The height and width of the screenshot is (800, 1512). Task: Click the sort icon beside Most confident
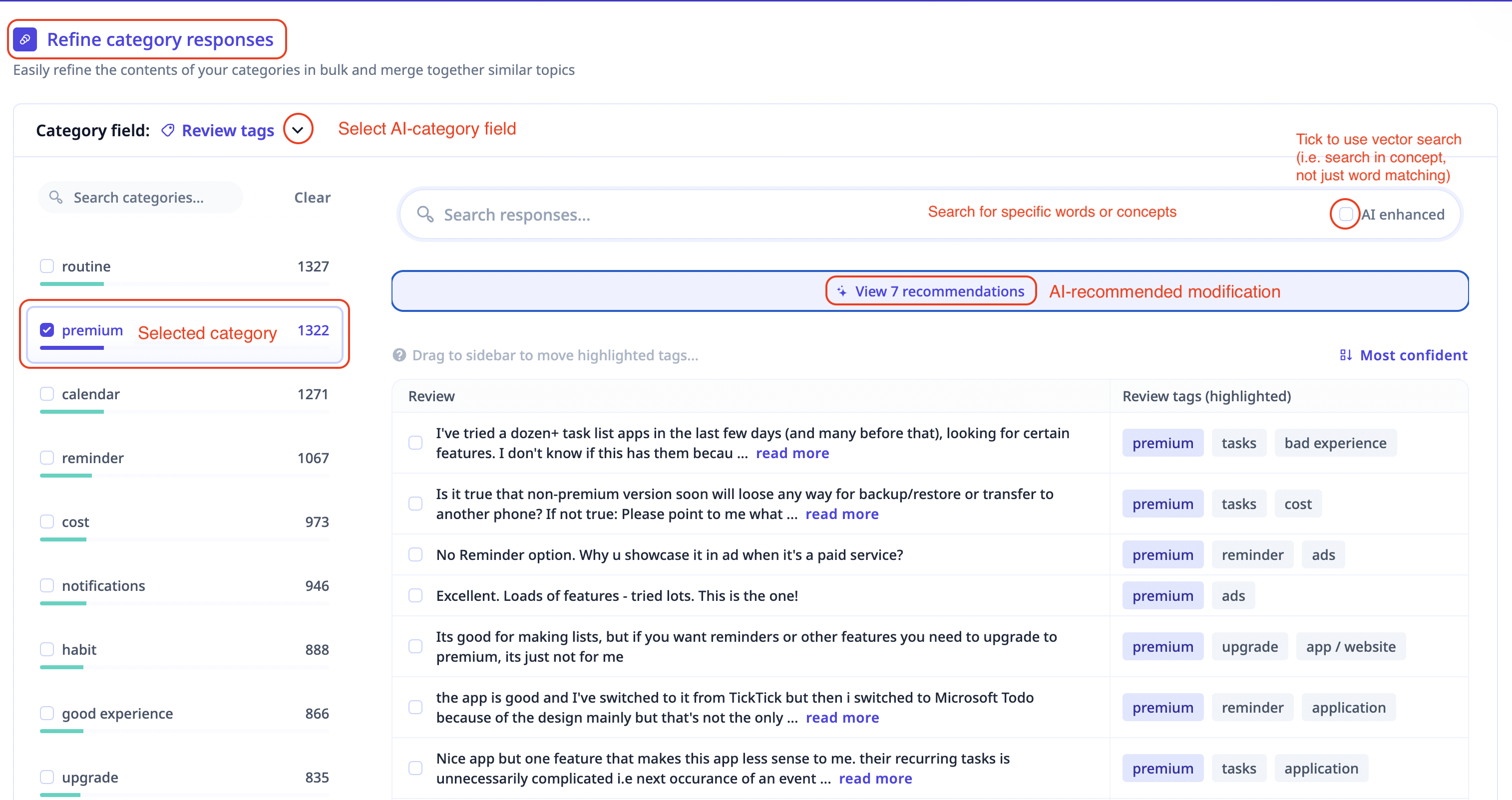coord(1346,355)
